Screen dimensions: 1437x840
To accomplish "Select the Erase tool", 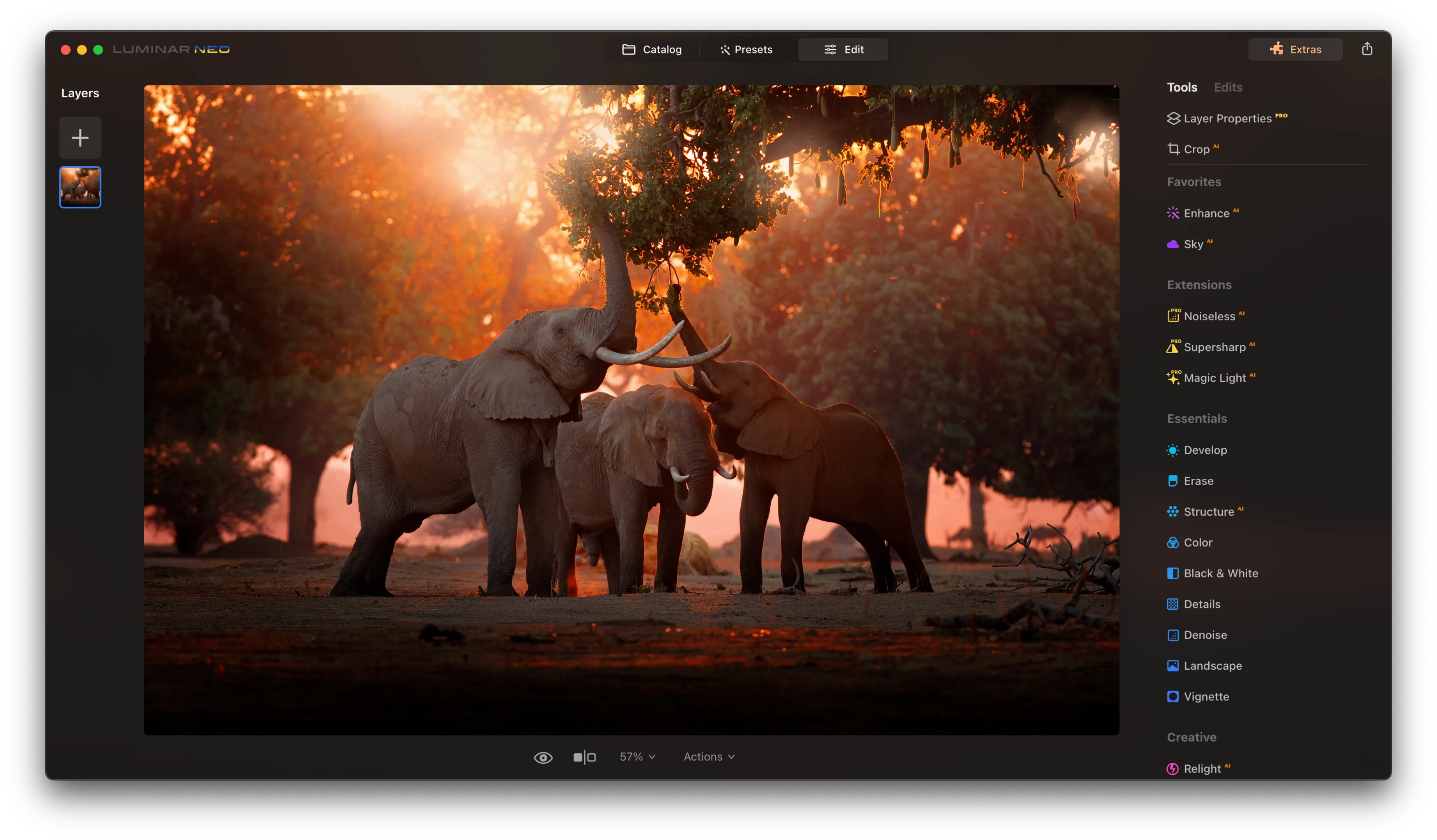I will click(x=1198, y=481).
